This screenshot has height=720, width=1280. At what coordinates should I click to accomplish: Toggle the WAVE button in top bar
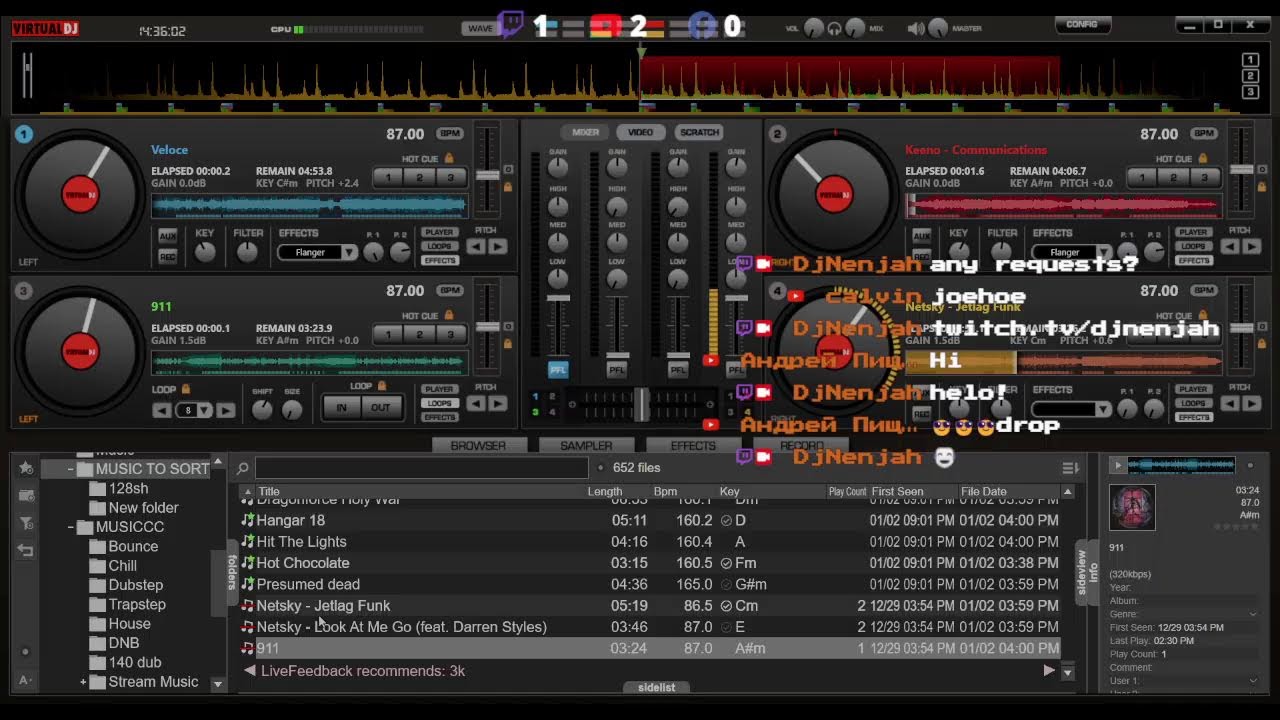480,28
